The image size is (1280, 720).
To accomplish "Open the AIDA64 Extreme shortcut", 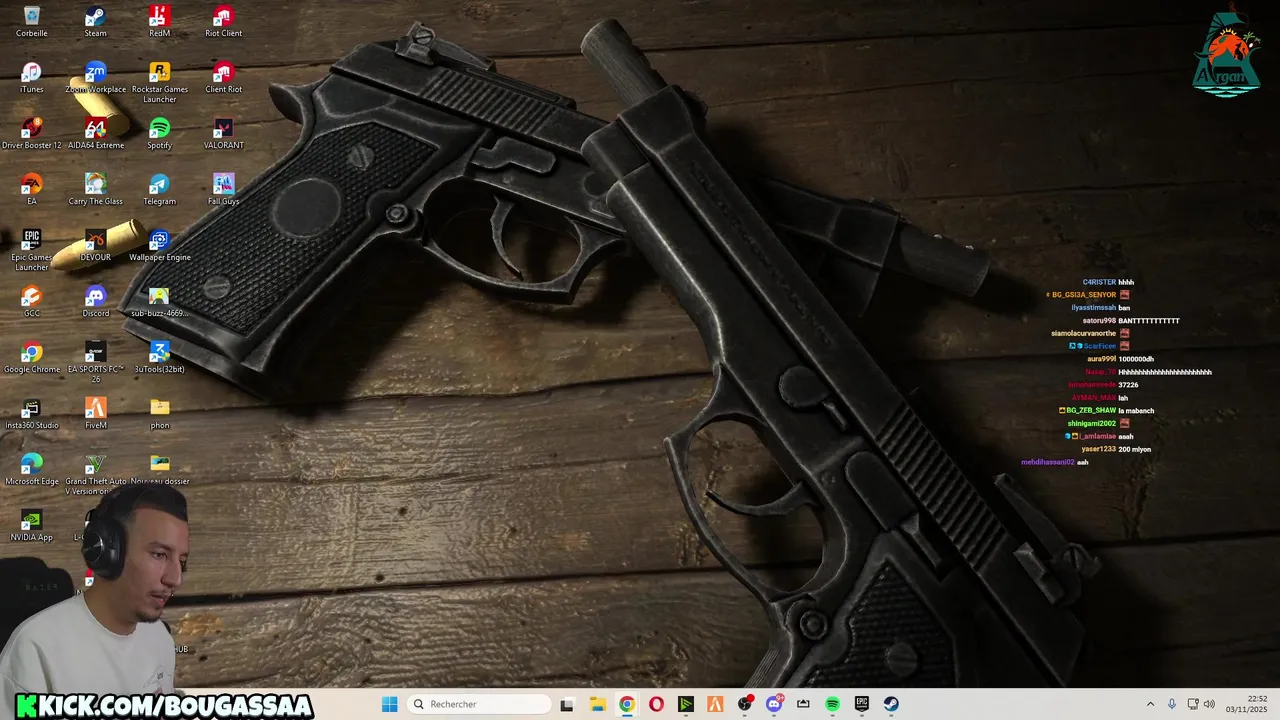I will point(95,134).
